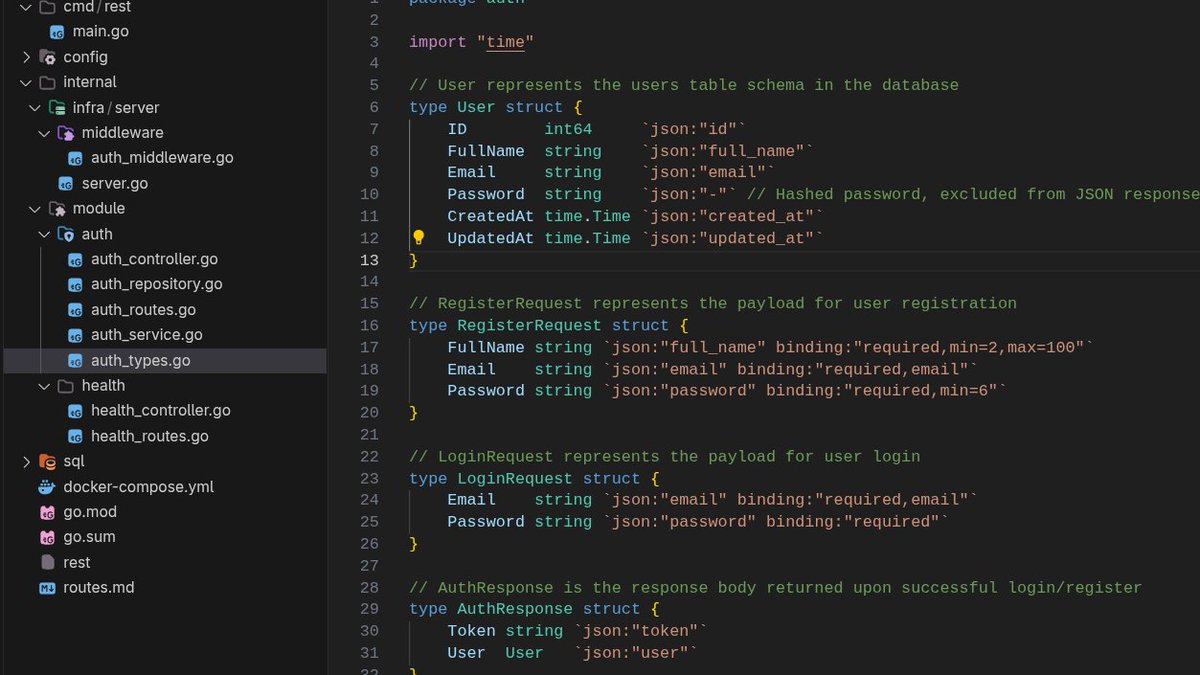Click the Go icon beside auth_types.go
This screenshot has width=1200, height=675.
(x=75, y=361)
